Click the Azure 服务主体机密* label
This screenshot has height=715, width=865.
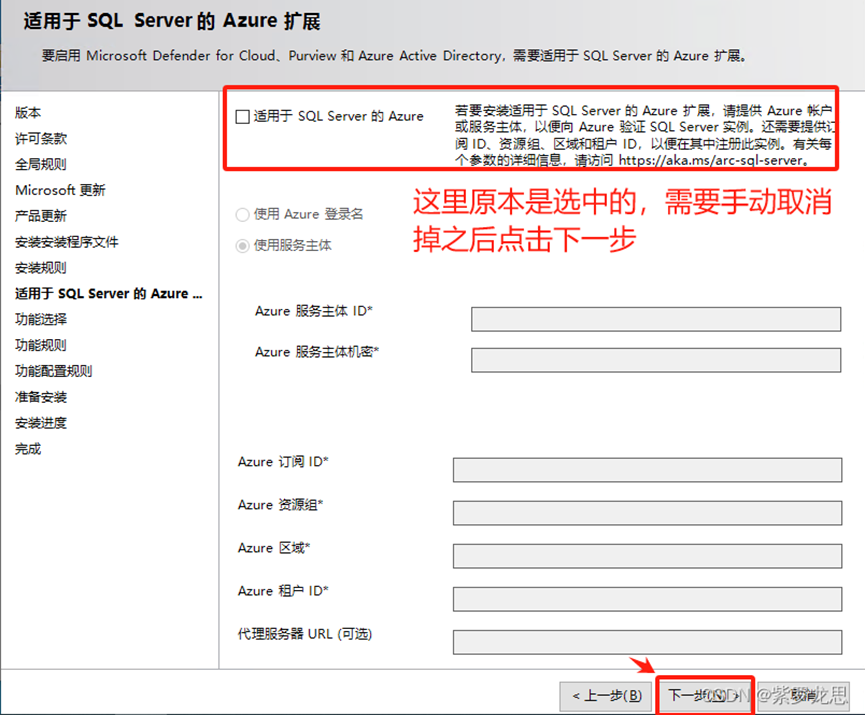317,352
